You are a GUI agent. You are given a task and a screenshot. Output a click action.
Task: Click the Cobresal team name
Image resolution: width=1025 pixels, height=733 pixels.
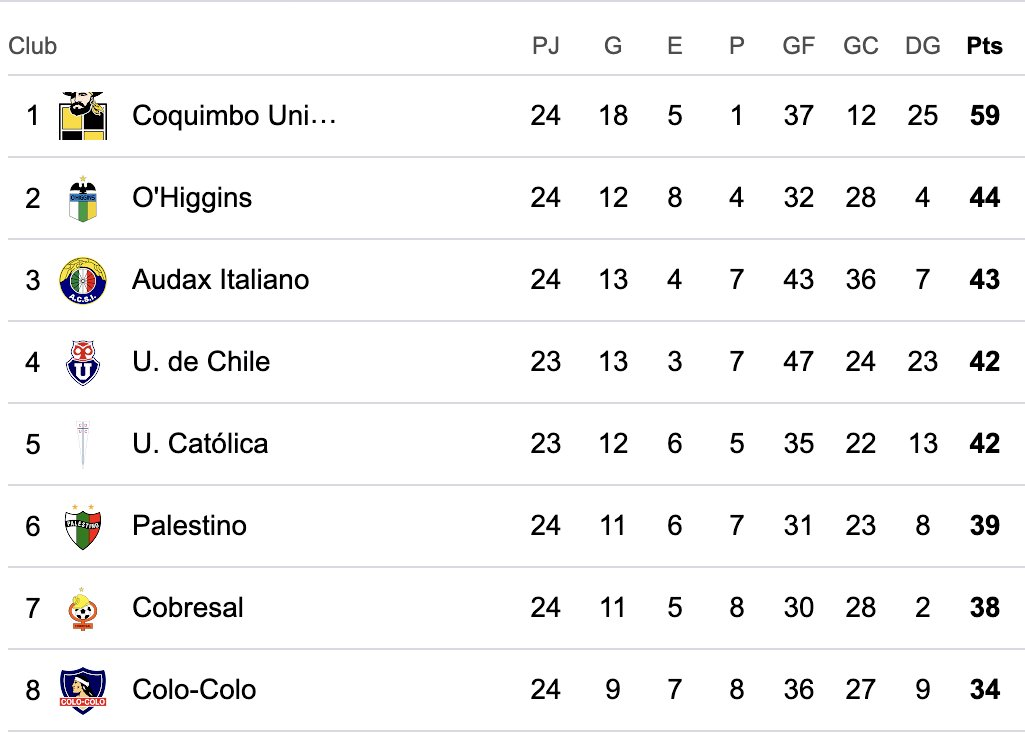(x=187, y=608)
